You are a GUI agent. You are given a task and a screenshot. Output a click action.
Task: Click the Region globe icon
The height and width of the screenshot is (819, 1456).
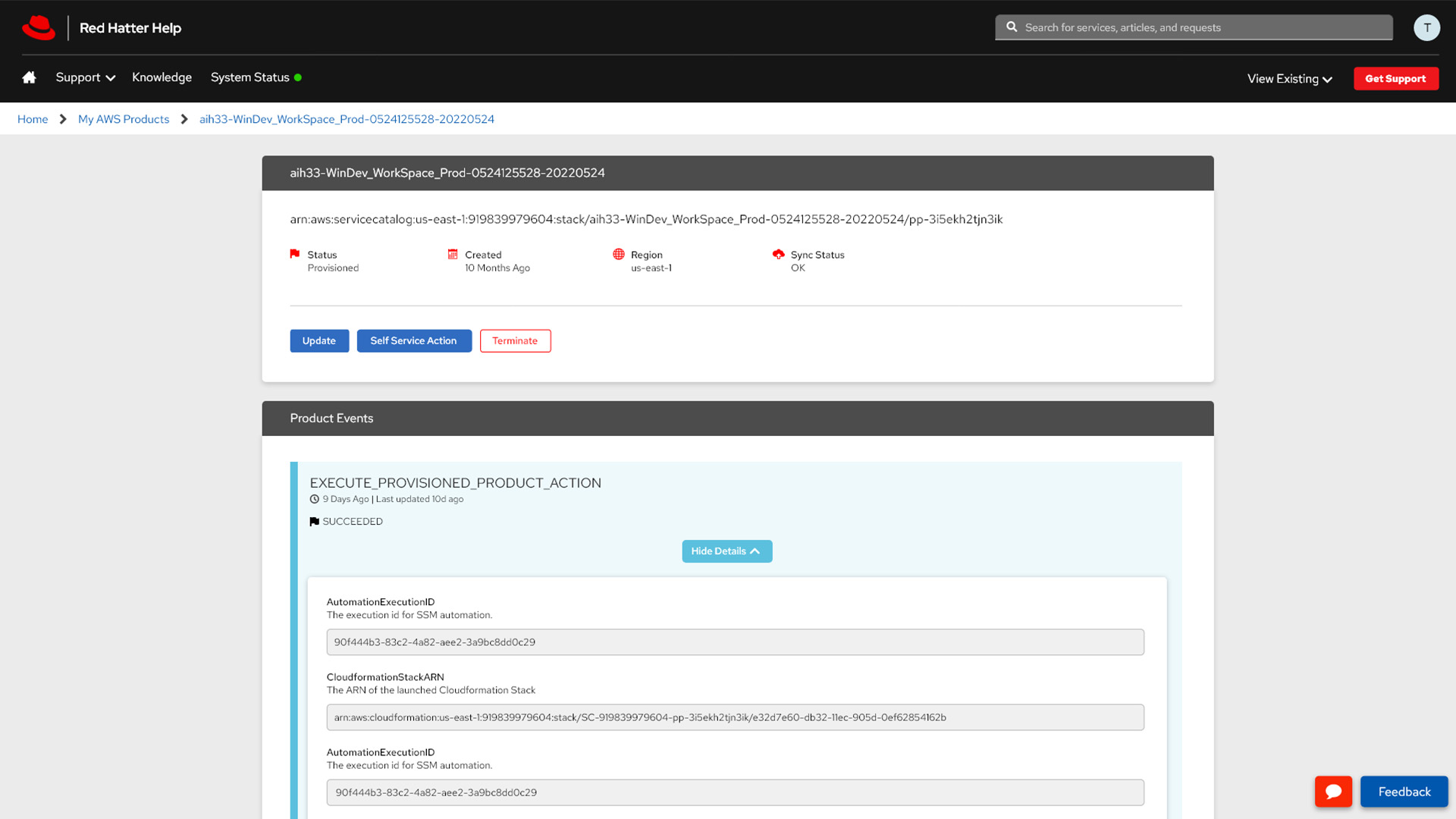click(x=619, y=254)
